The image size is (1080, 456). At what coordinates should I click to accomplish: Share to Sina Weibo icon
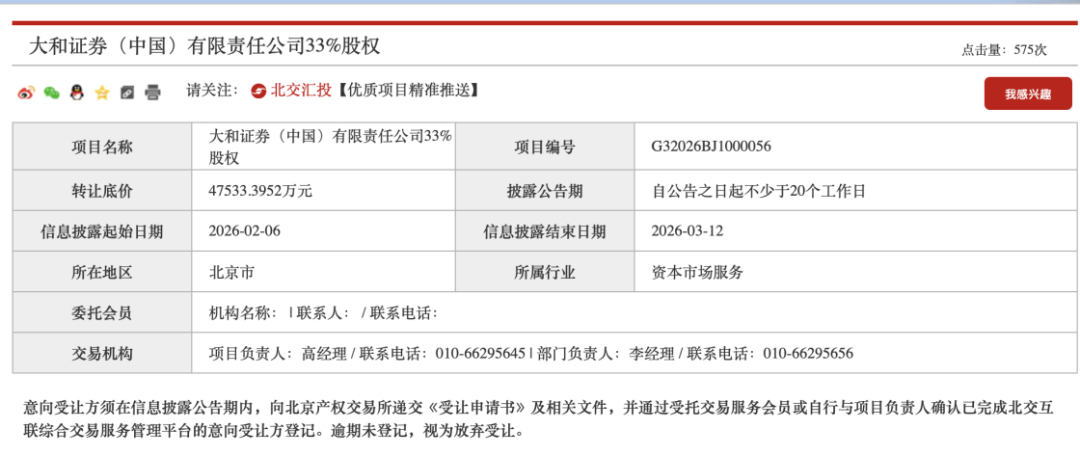26,93
